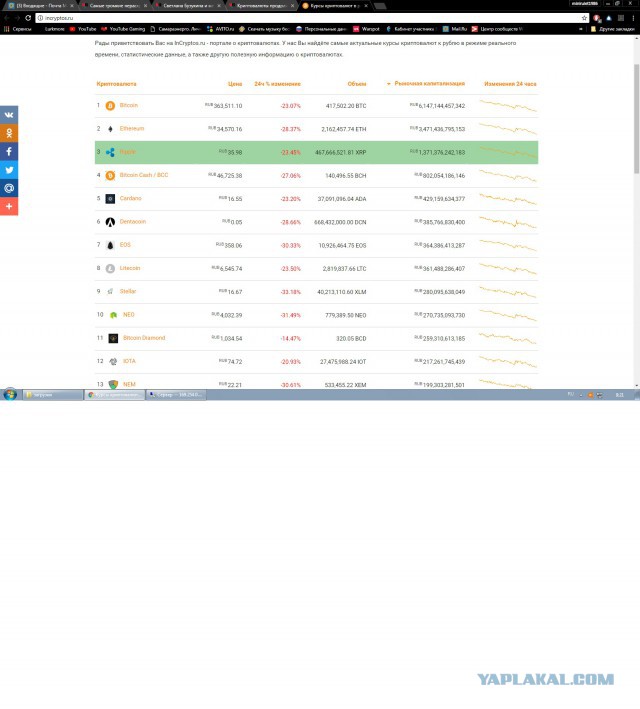Viewport: 640px width, 709px height.
Task: Open IOTA currency link
Action: coord(129,361)
